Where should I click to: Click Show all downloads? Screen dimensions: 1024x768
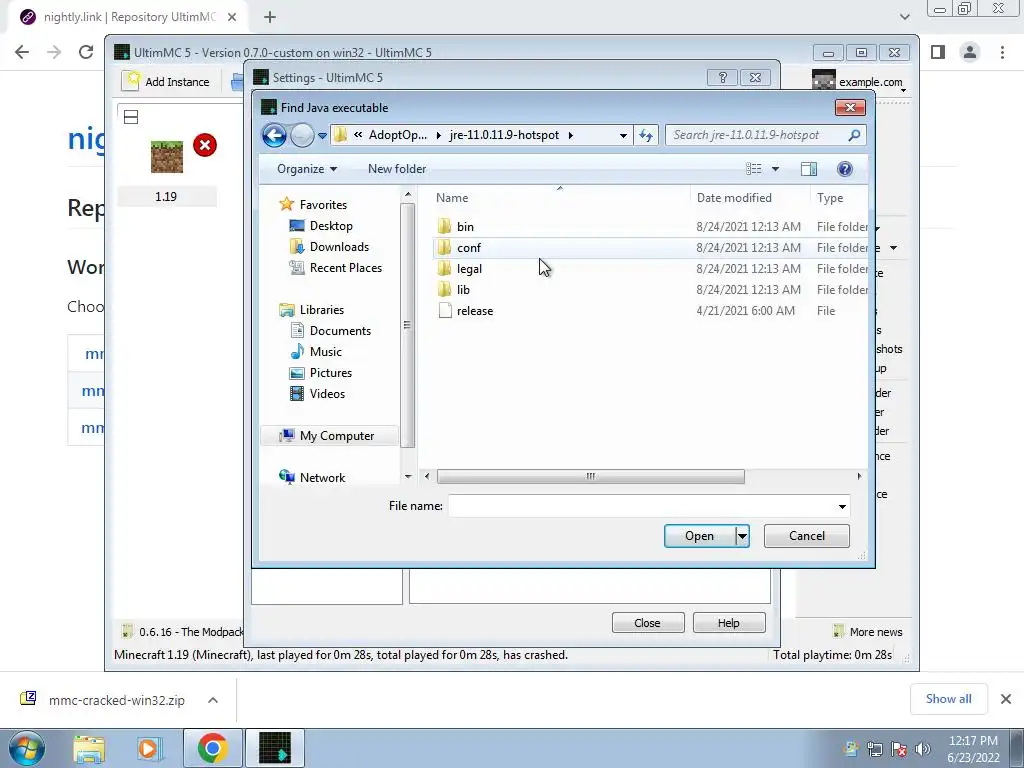click(x=948, y=699)
